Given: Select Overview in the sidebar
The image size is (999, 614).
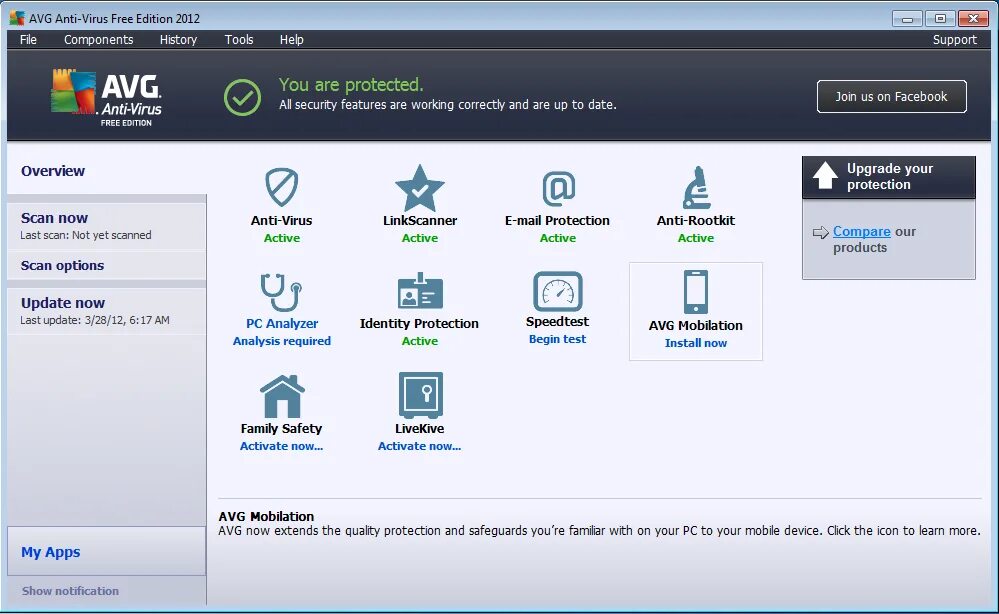Looking at the screenshot, I should pyautogui.click(x=106, y=171).
